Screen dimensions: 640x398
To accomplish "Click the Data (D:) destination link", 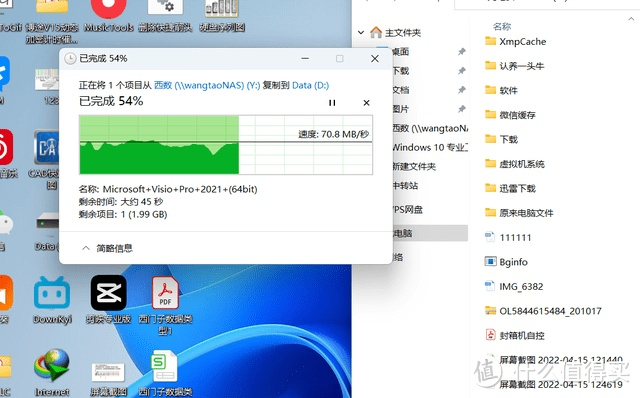I will click(x=311, y=85).
